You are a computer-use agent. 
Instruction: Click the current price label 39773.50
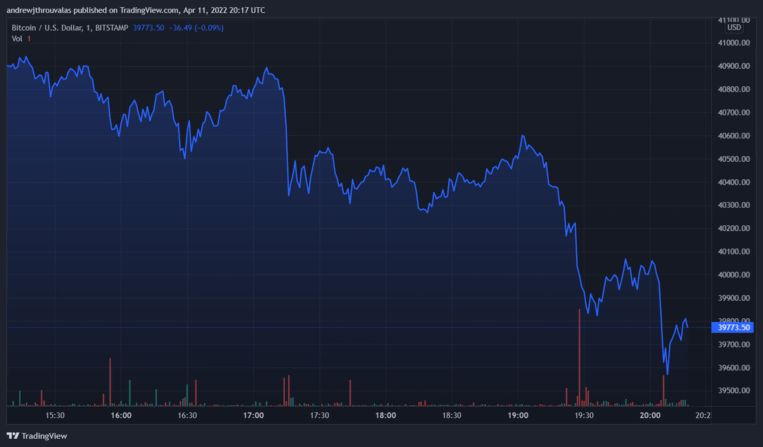(x=735, y=327)
